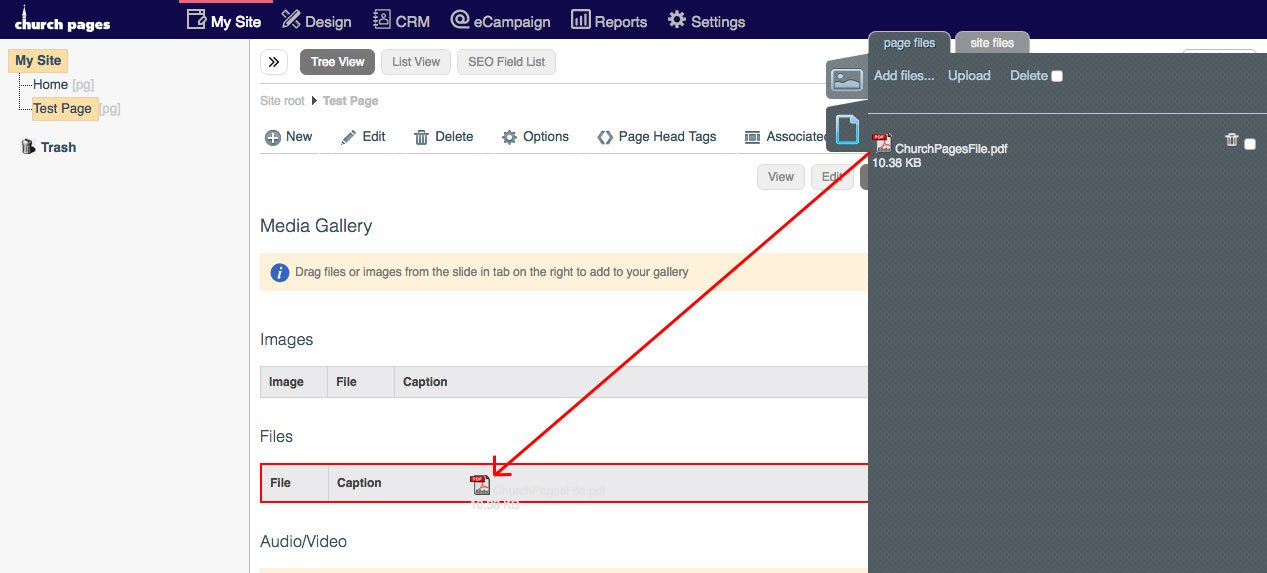
Task: Click the Media Gallery heading
Action: coord(316,226)
